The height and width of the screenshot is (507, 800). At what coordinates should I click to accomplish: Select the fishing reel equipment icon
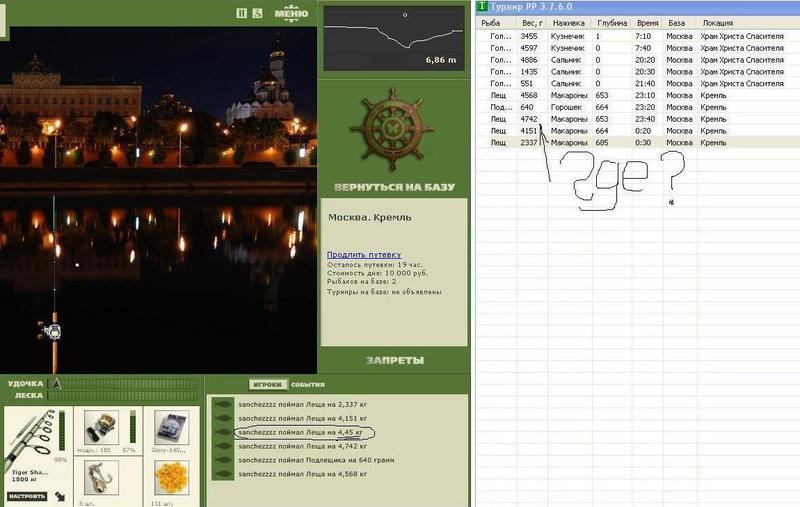101,427
